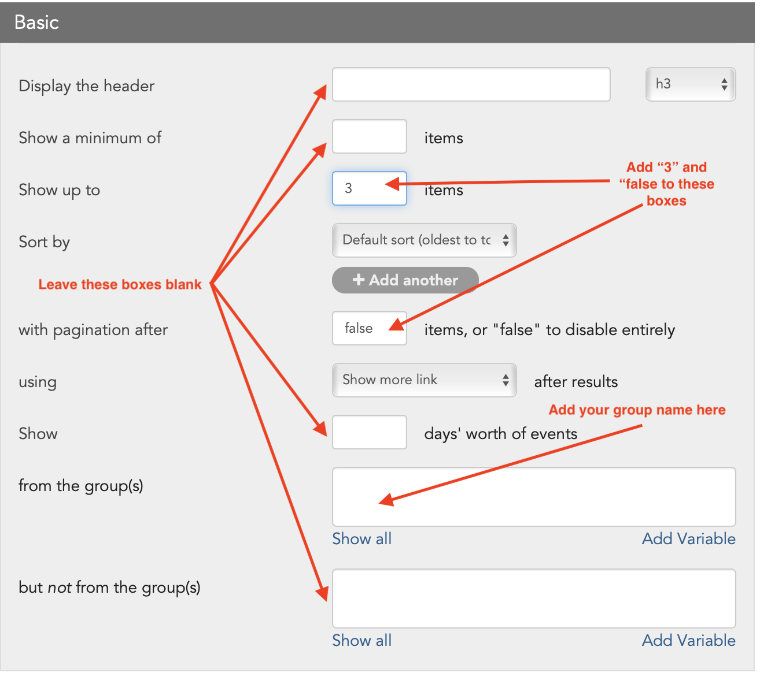This screenshot has height=684, width=760.
Task: Focus the but not from the group(s) text area
Action: pyautogui.click(x=533, y=599)
